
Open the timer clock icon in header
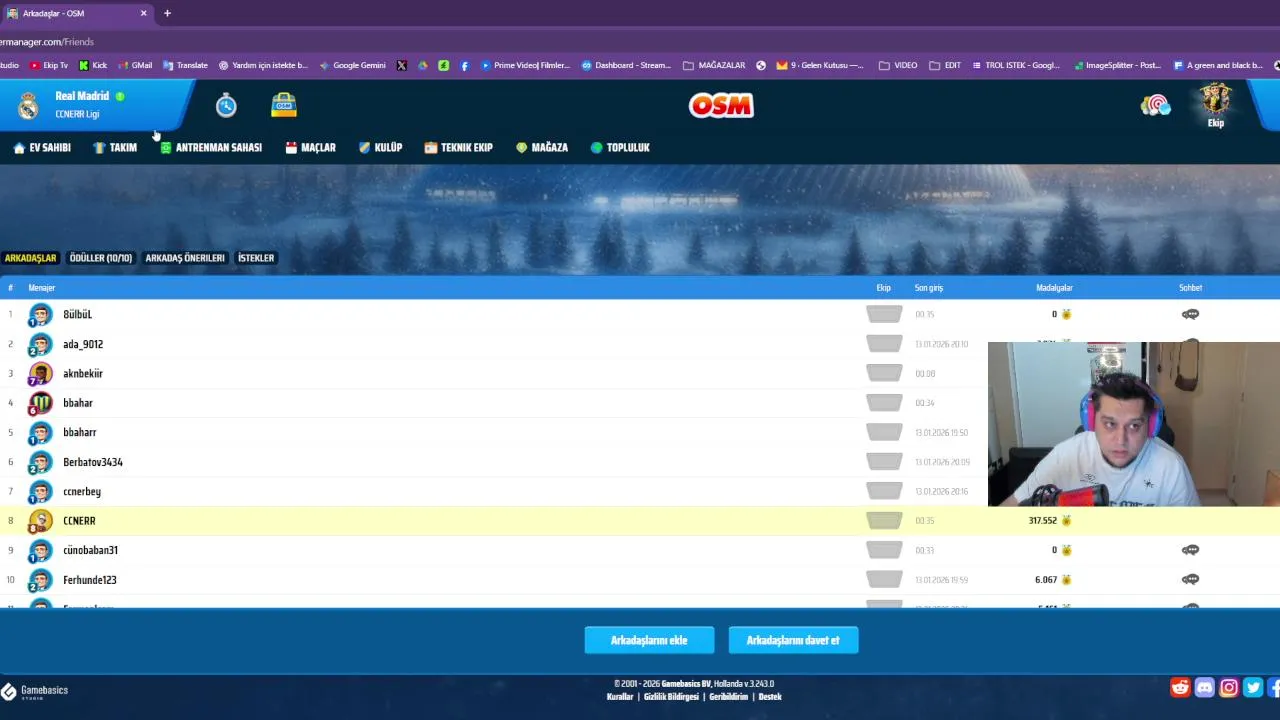coord(226,105)
